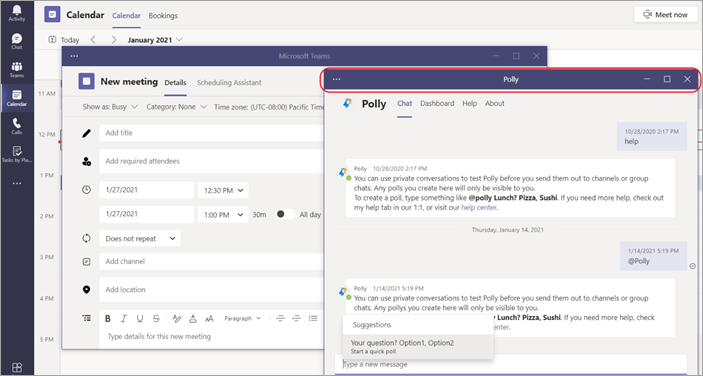Open Tasks by Planner in the sidebar
This screenshot has height=376, width=703.
click(x=17, y=154)
